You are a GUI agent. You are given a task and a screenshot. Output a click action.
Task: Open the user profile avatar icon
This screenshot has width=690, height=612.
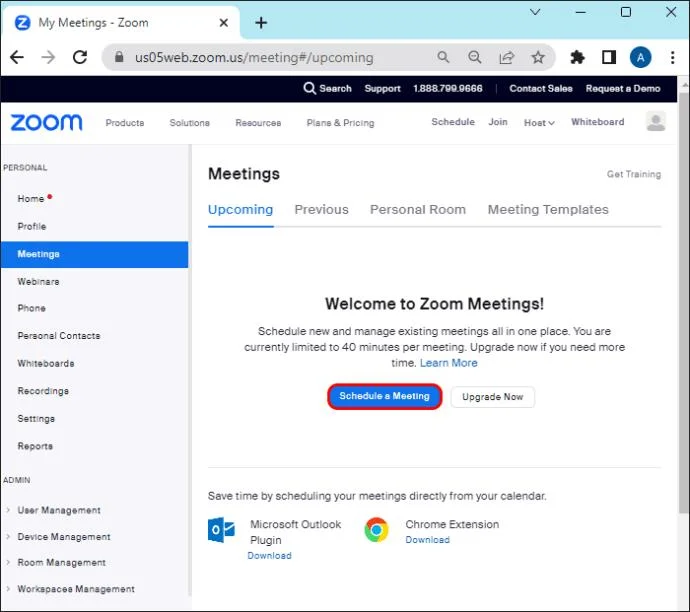(x=655, y=121)
